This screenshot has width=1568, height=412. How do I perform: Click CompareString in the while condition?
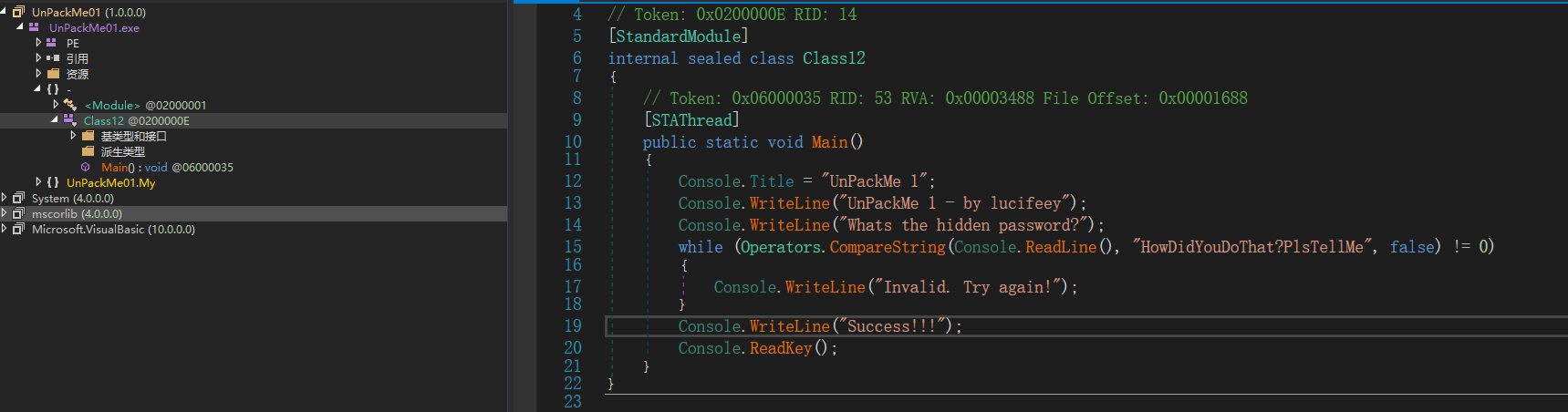(888, 247)
